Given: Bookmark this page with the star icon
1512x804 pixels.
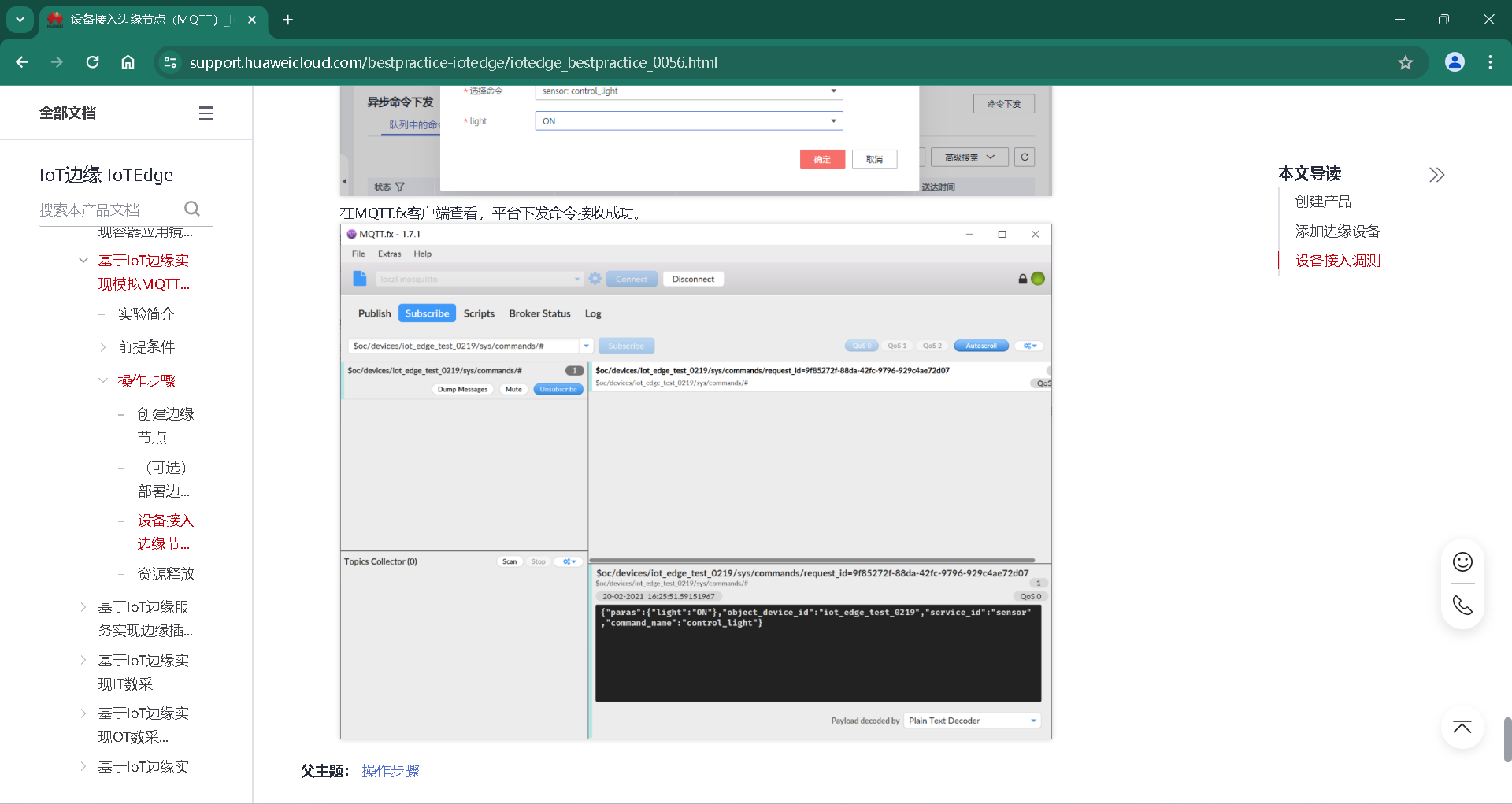Looking at the screenshot, I should [1406, 62].
